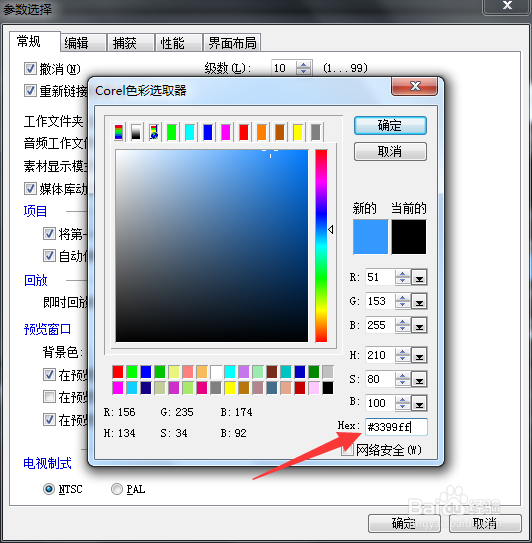The width and height of the screenshot is (532, 543).
Task: Switch to the 界面布局 tab
Action: tap(232, 43)
